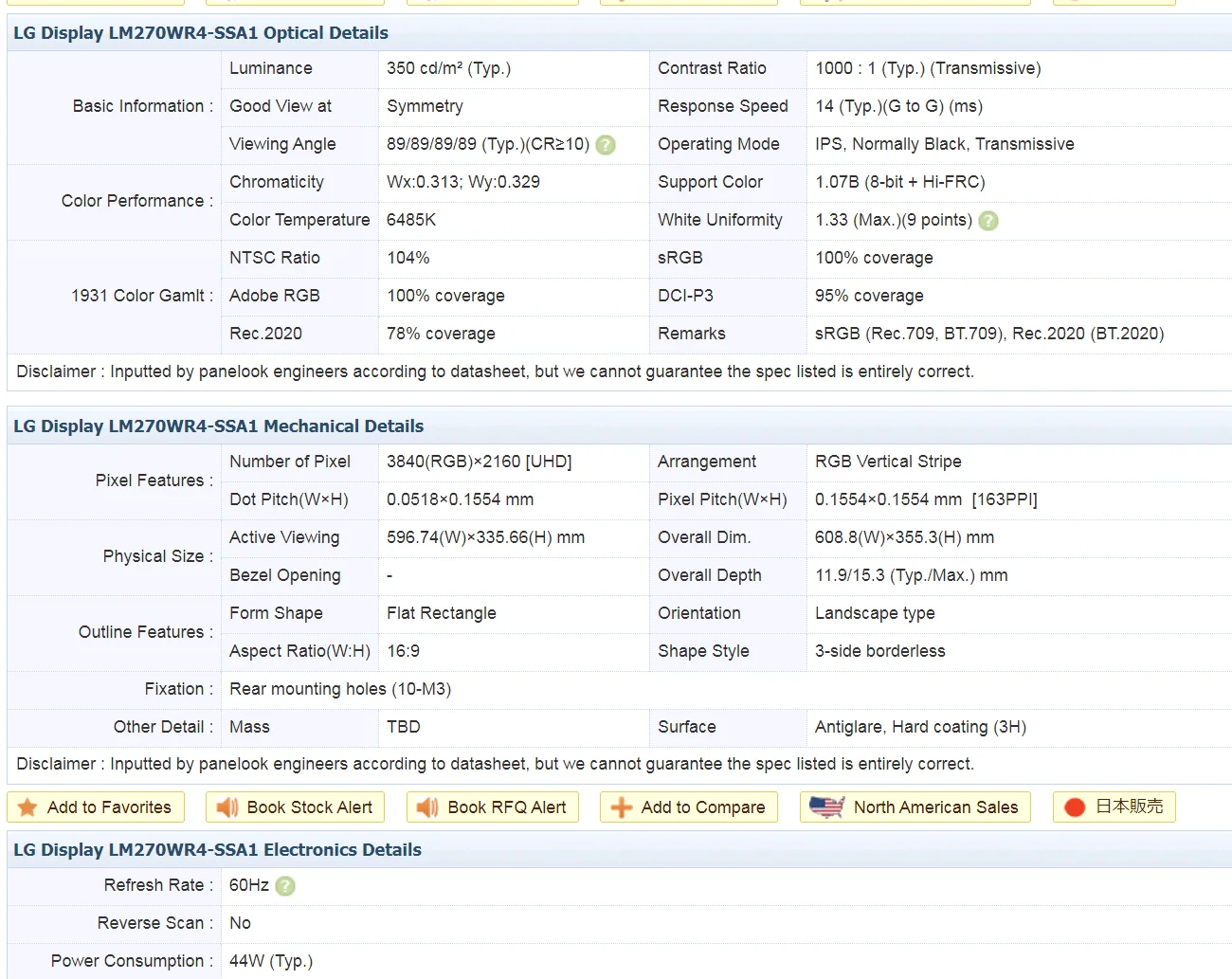Click the red circle icon for Japan sales
This screenshot has width=1232, height=979.
1074,807
